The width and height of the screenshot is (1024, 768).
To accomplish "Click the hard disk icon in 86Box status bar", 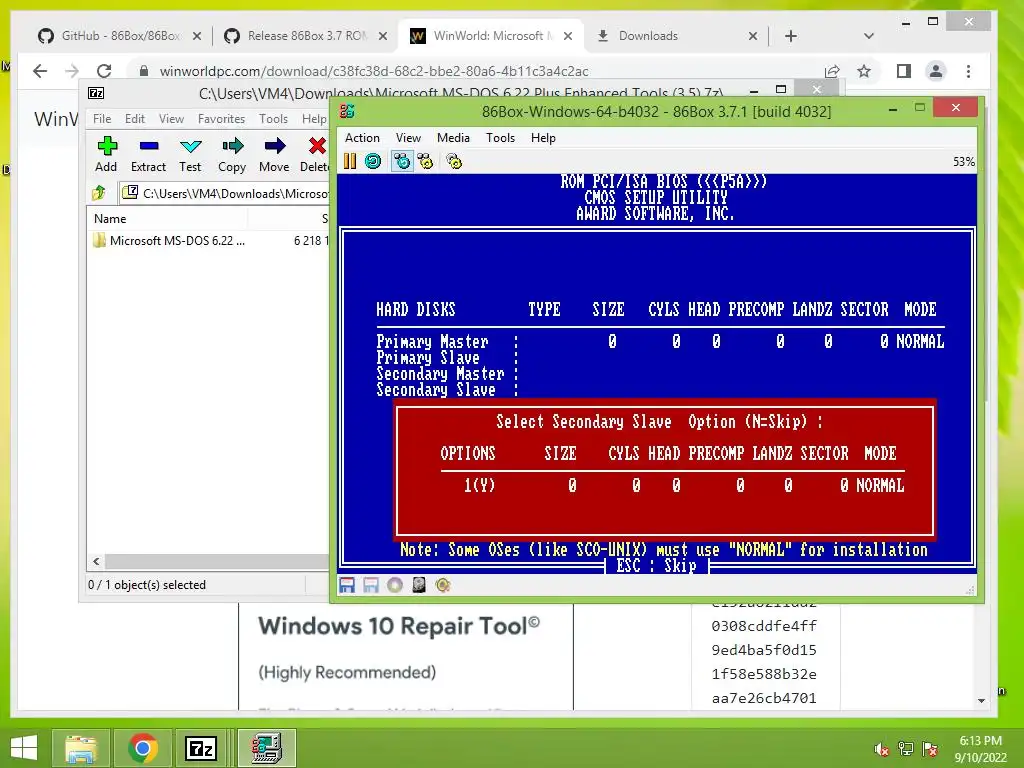I will click(419, 585).
